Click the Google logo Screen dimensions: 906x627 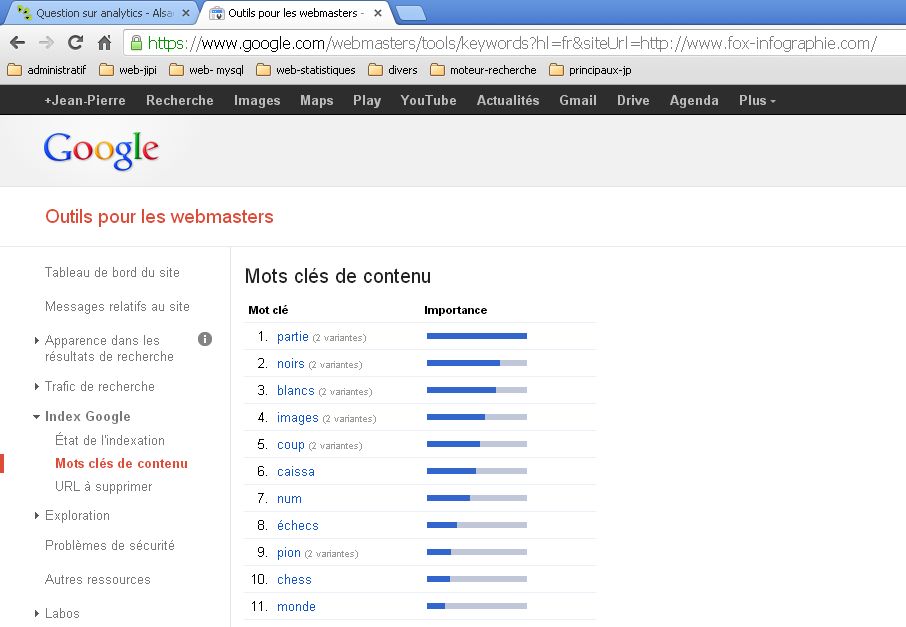click(101, 150)
